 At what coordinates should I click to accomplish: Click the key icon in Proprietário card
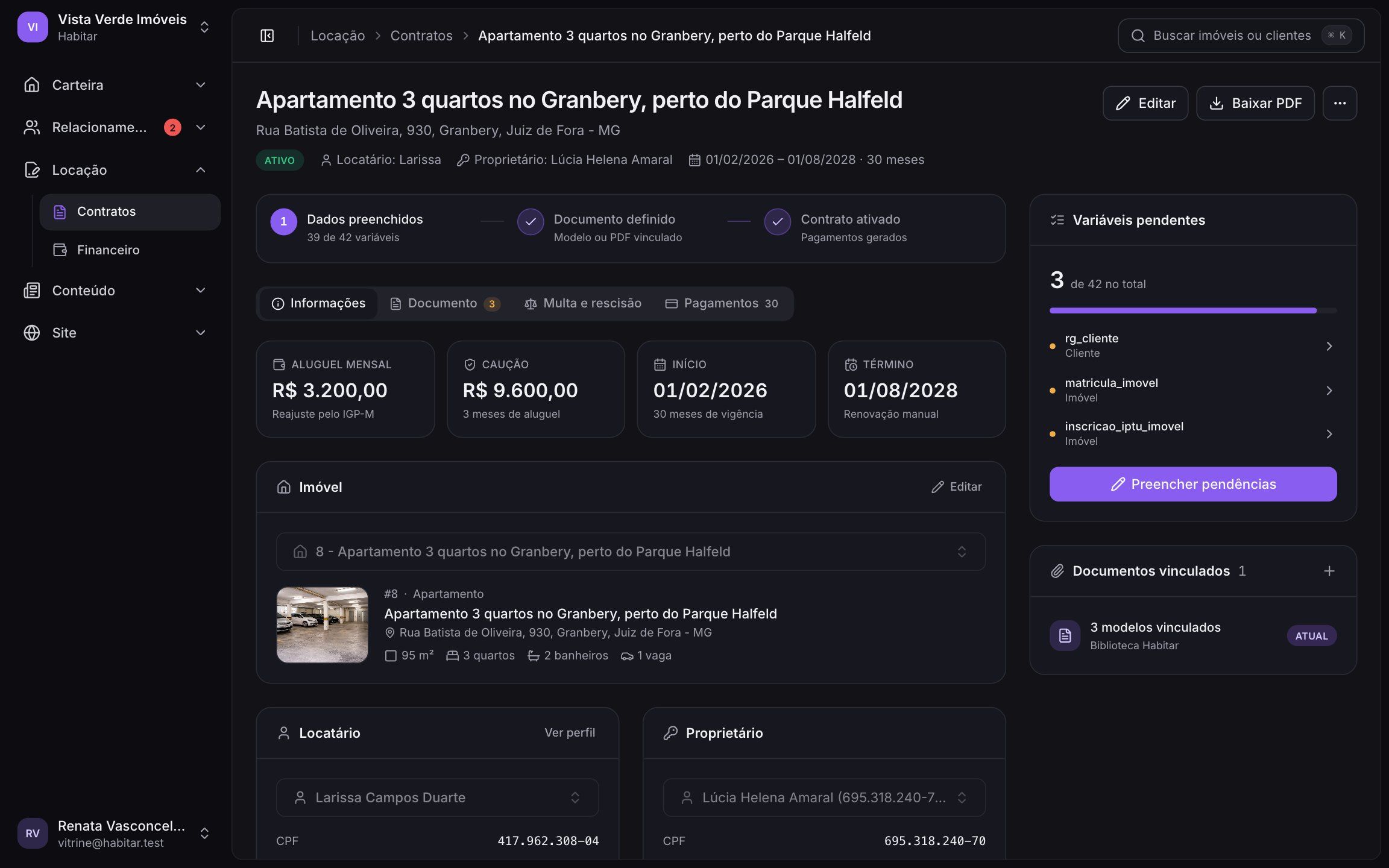670,733
